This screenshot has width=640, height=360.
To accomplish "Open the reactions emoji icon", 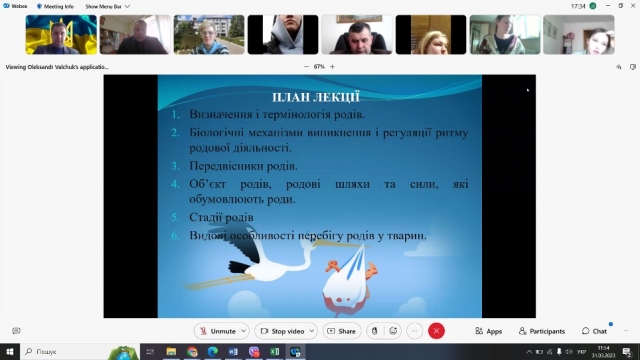I will (x=393, y=331).
